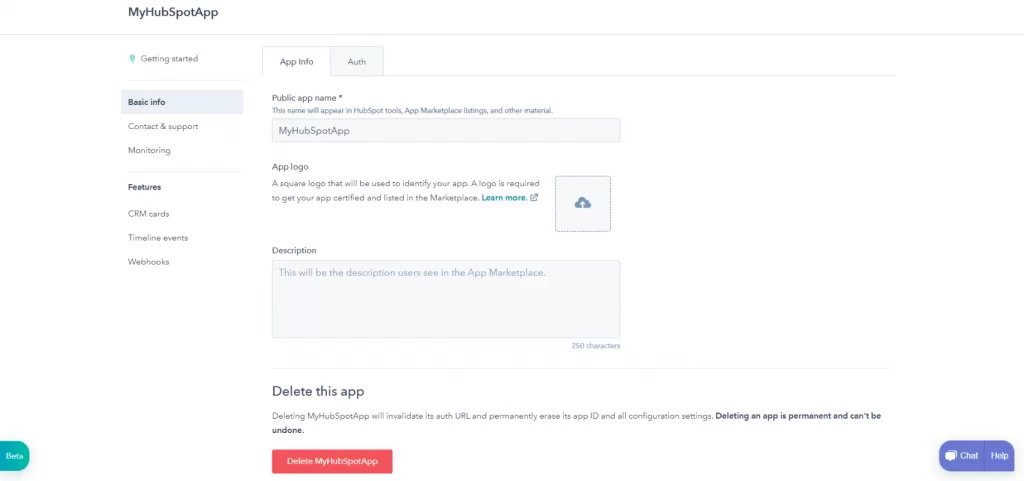Switch to the Auth tab
The image size is (1024, 481).
click(x=357, y=61)
